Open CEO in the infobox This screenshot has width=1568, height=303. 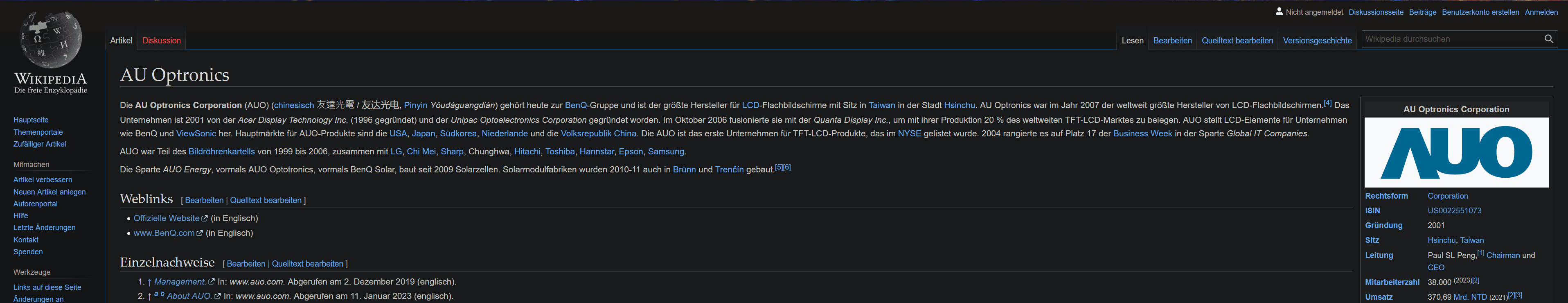[1436, 268]
